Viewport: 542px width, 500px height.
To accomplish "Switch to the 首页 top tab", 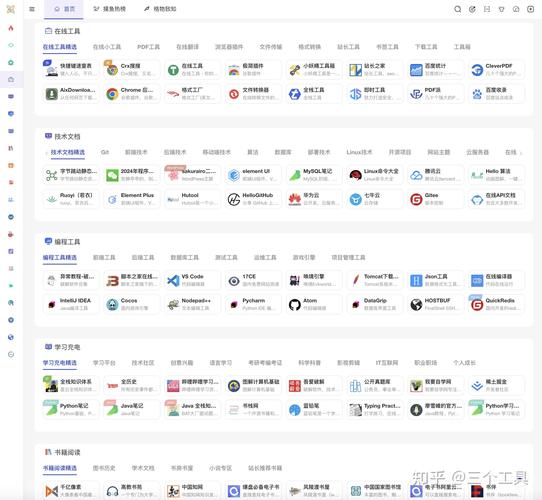I will coord(64,9).
